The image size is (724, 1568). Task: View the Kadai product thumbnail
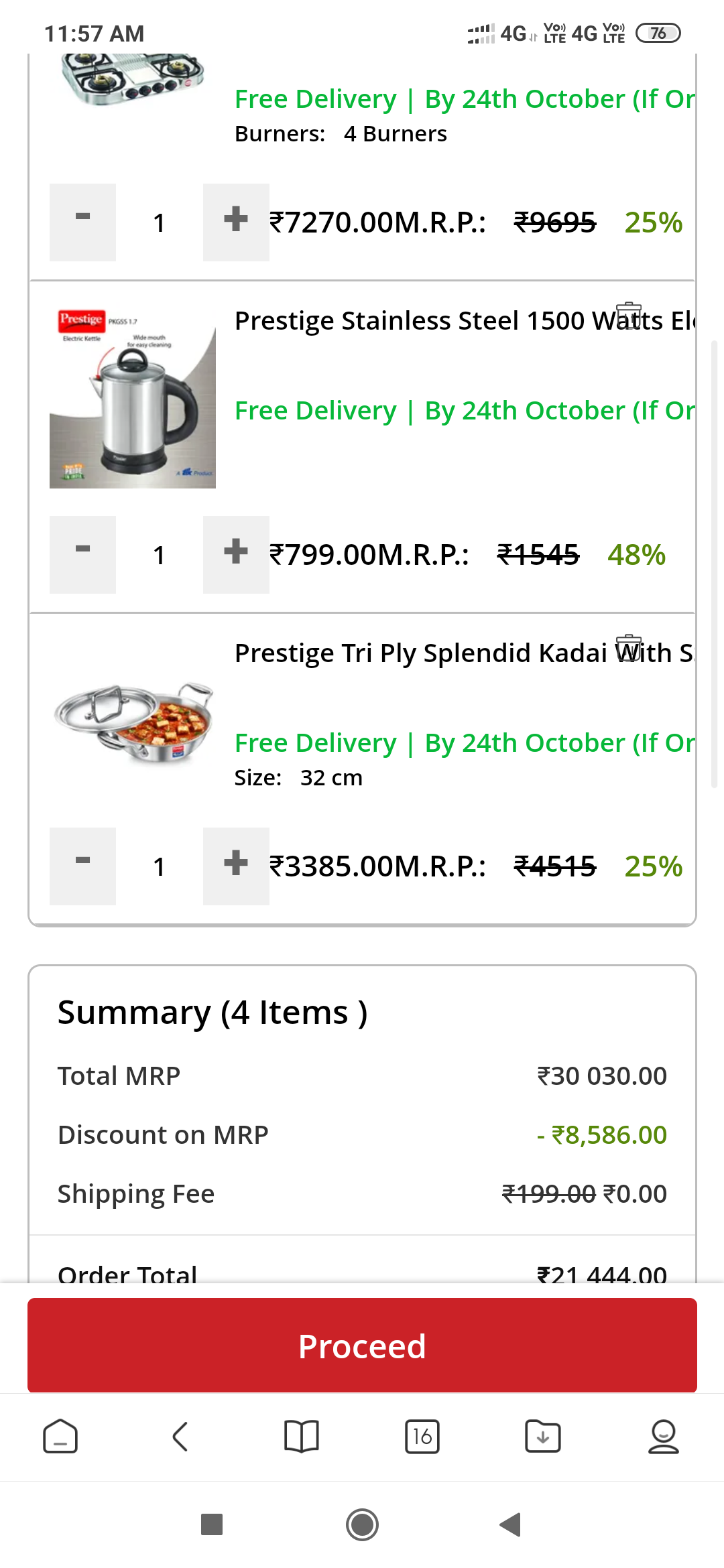133,722
